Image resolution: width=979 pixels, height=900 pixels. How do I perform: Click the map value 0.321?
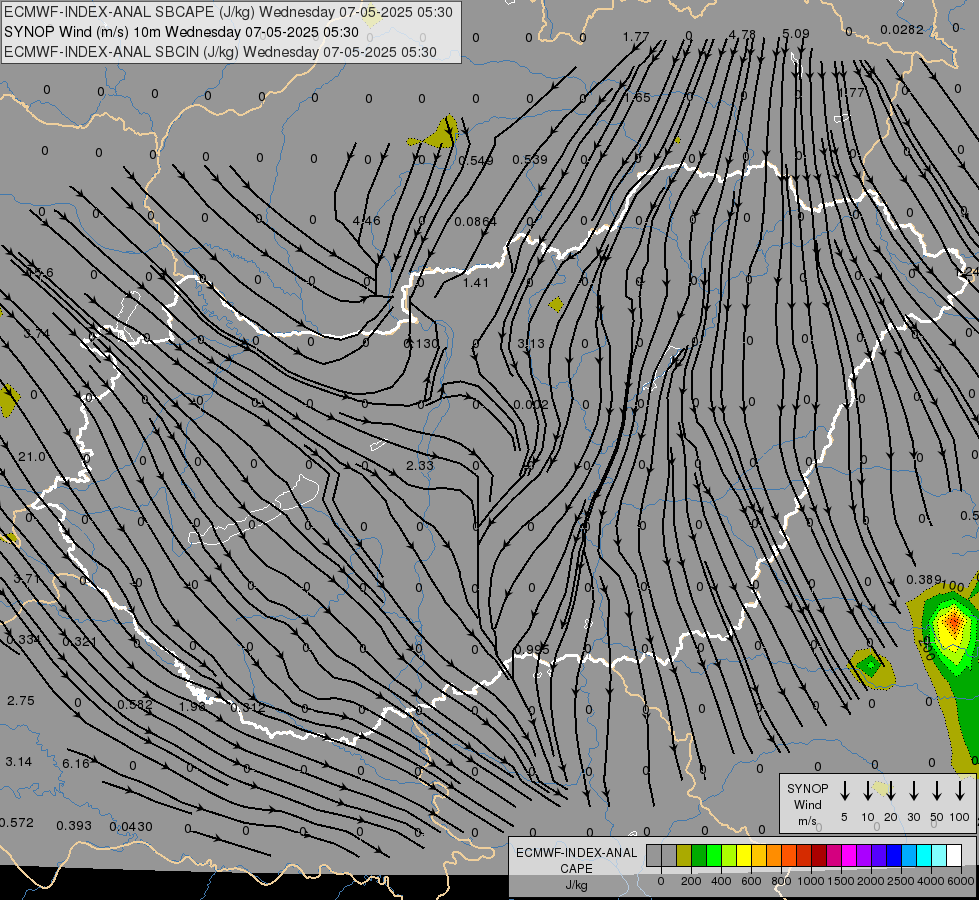[x=79, y=642]
